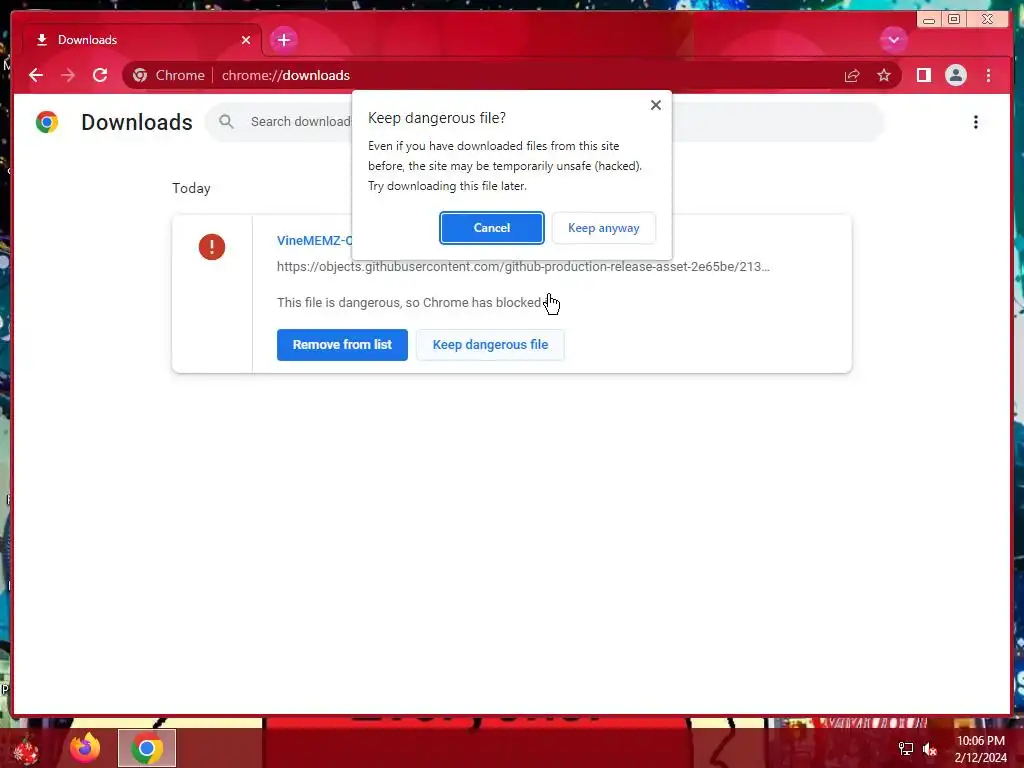Viewport: 1024px width, 768px height.
Task: Open Firefox from the taskbar
Action: click(85, 748)
